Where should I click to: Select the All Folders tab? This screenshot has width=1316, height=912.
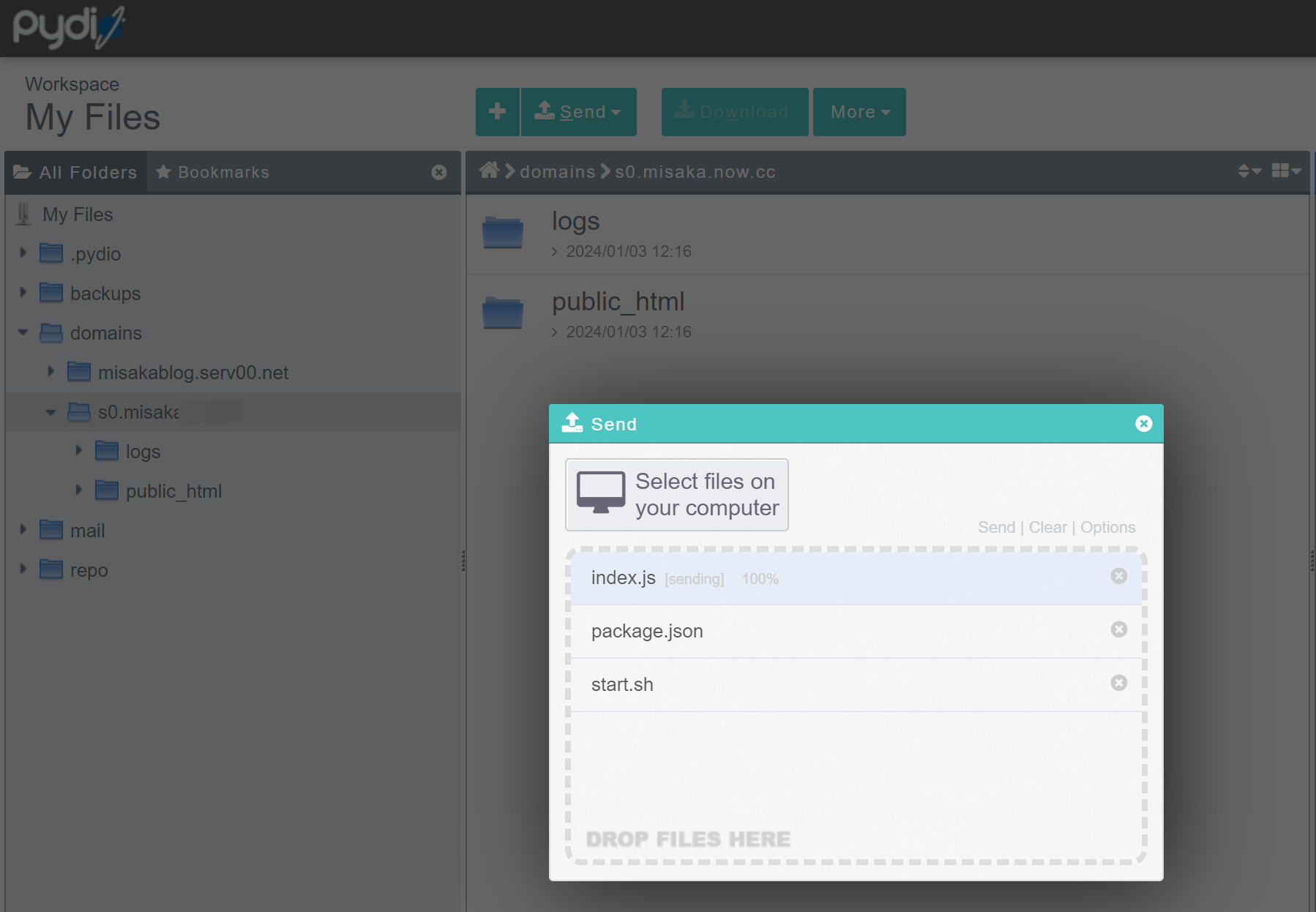coord(76,172)
